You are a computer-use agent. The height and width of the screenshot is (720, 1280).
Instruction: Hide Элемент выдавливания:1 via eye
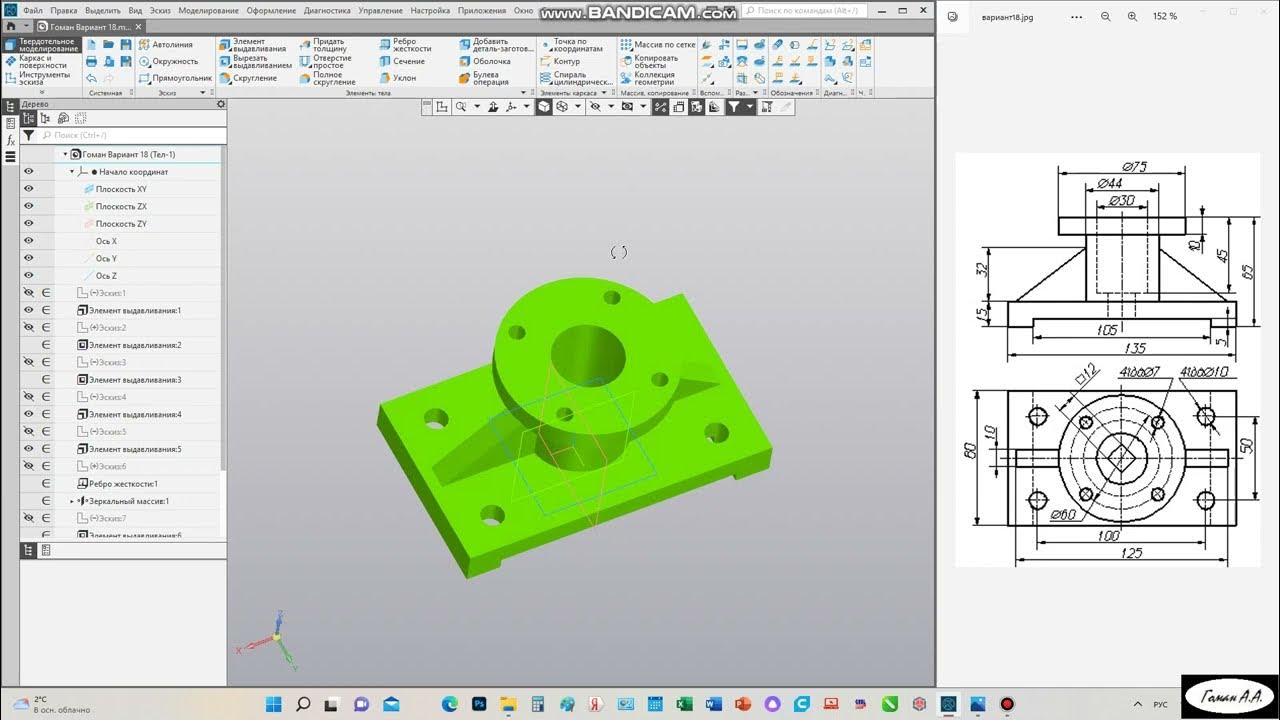28,310
